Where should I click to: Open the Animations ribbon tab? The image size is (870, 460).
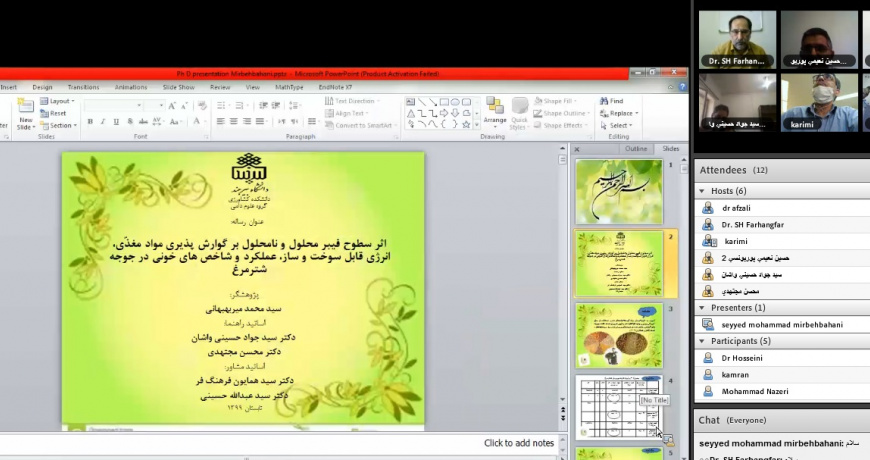(x=131, y=87)
